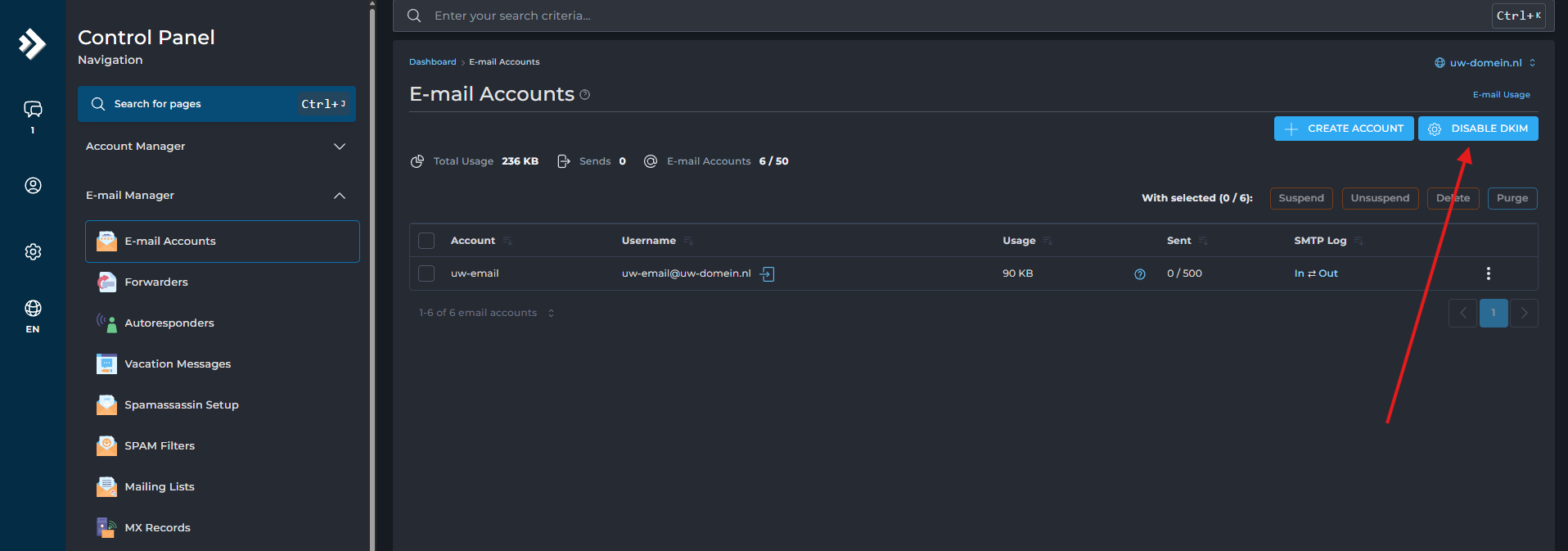Click the magnifier icon in top search bar
Viewport: 1568px width, 551px height.
414,16
